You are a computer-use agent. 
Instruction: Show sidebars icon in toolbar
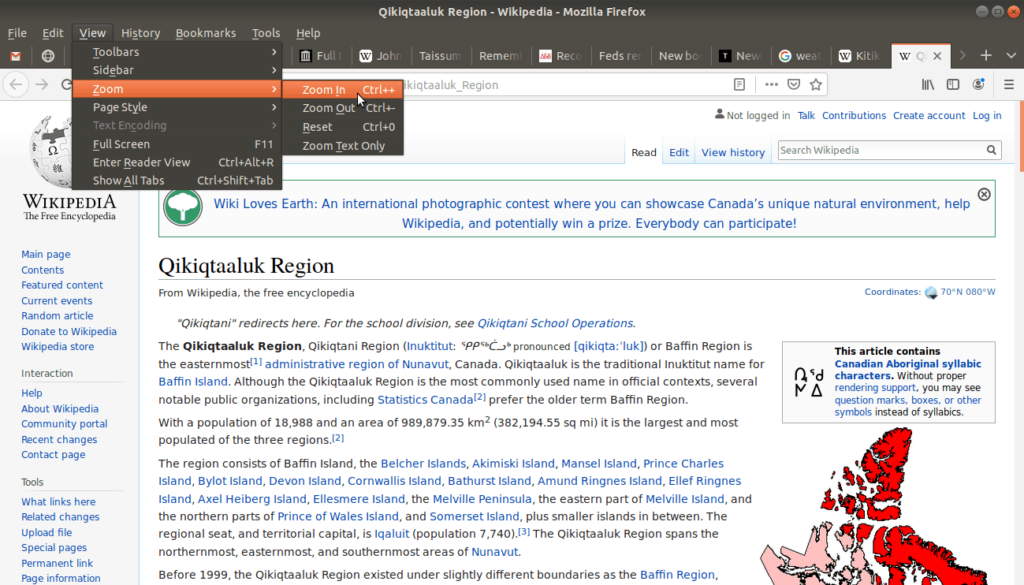pos(953,85)
